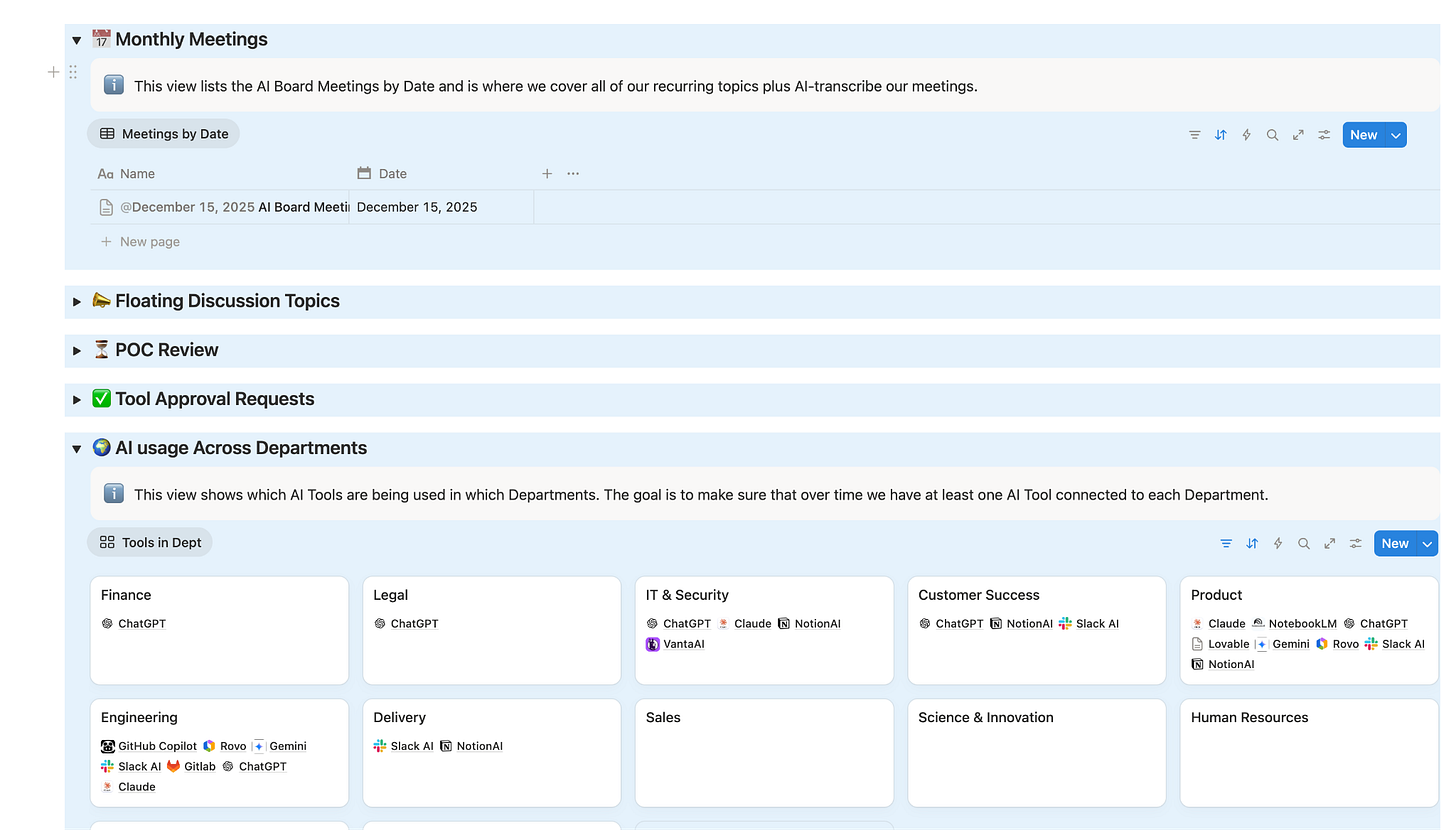1456x830 pixels.
Task: Select the Tools in Dept view tab
Action: pyautogui.click(x=150, y=543)
